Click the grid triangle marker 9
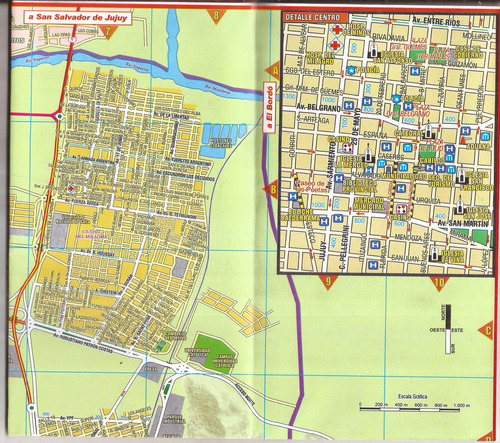Screen dimensions: 500x443 point(328,282)
